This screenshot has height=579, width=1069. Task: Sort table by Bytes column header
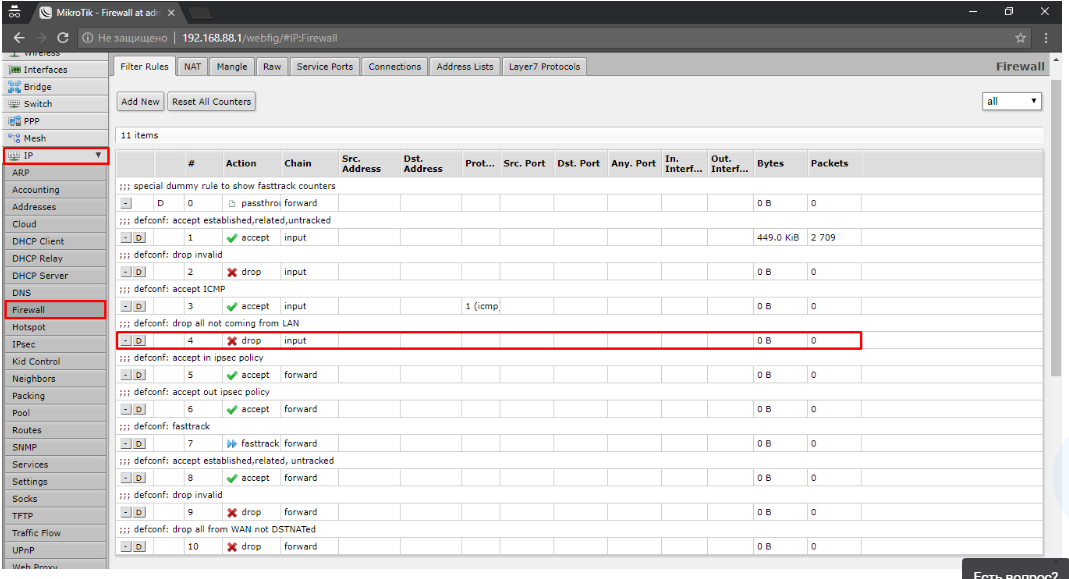point(780,164)
